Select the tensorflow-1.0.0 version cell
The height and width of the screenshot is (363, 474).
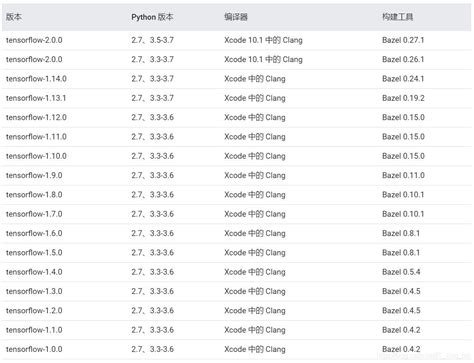(x=34, y=349)
